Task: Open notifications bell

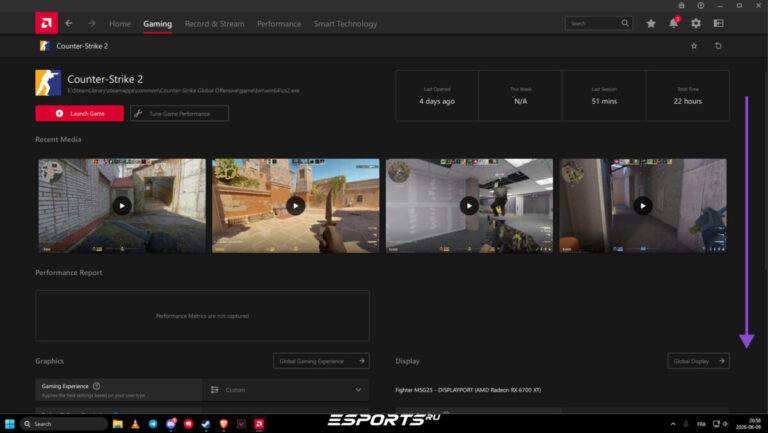Action: click(673, 23)
